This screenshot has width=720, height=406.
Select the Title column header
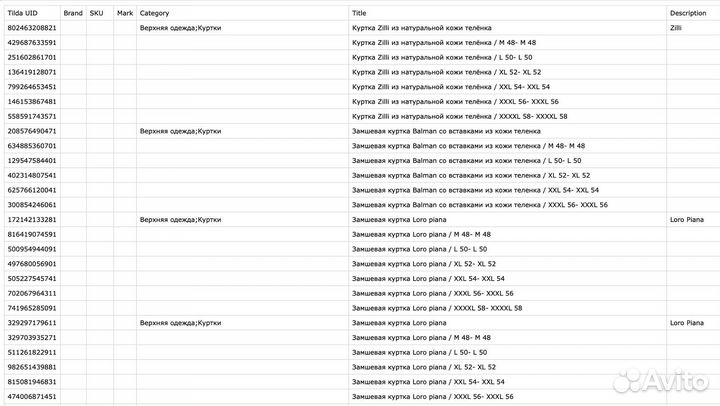click(360, 13)
